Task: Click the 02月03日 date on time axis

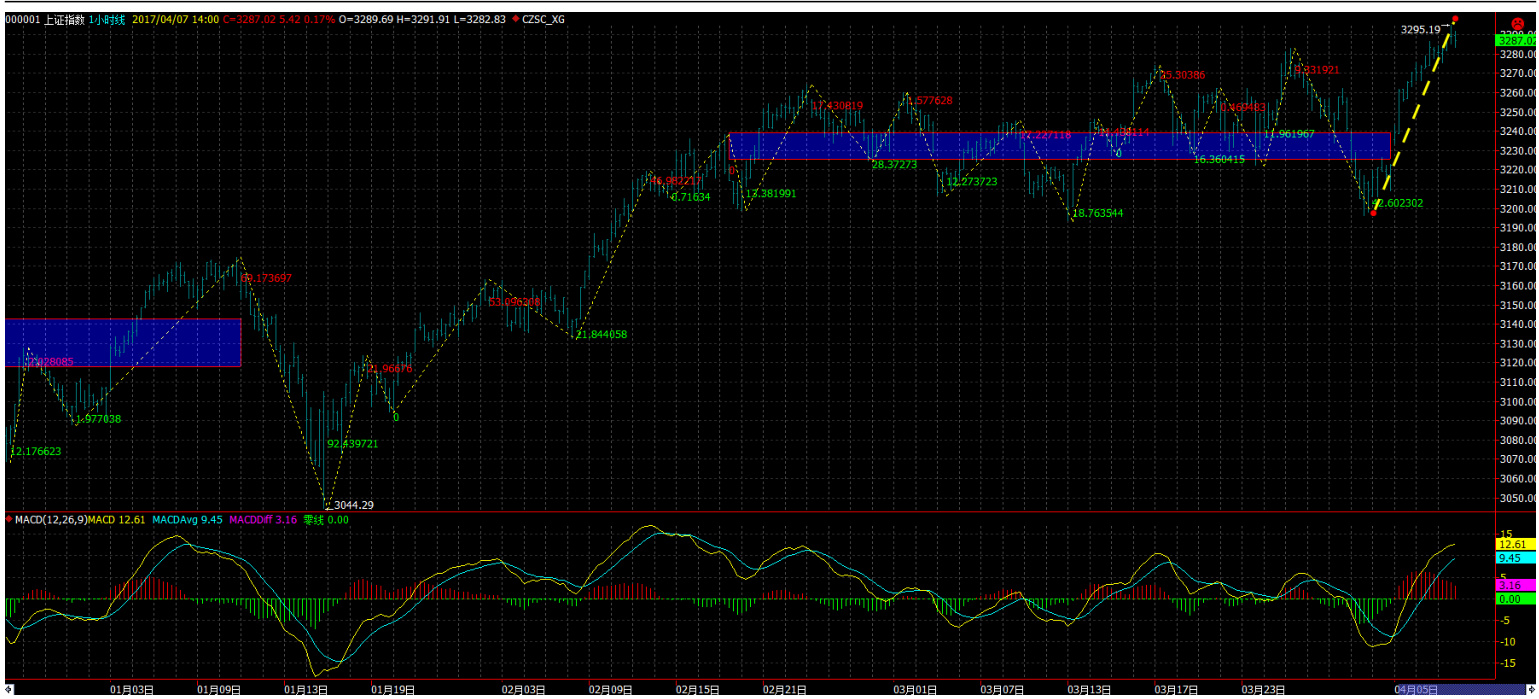Action: point(523,689)
